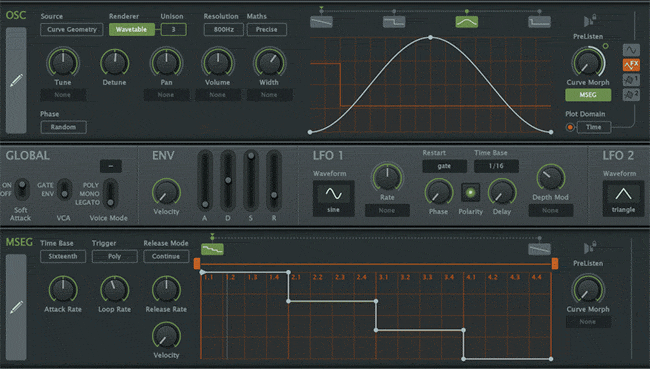Select the grey MSEG curve thumbnail at right
The width and height of the screenshot is (650, 369).
(539, 249)
